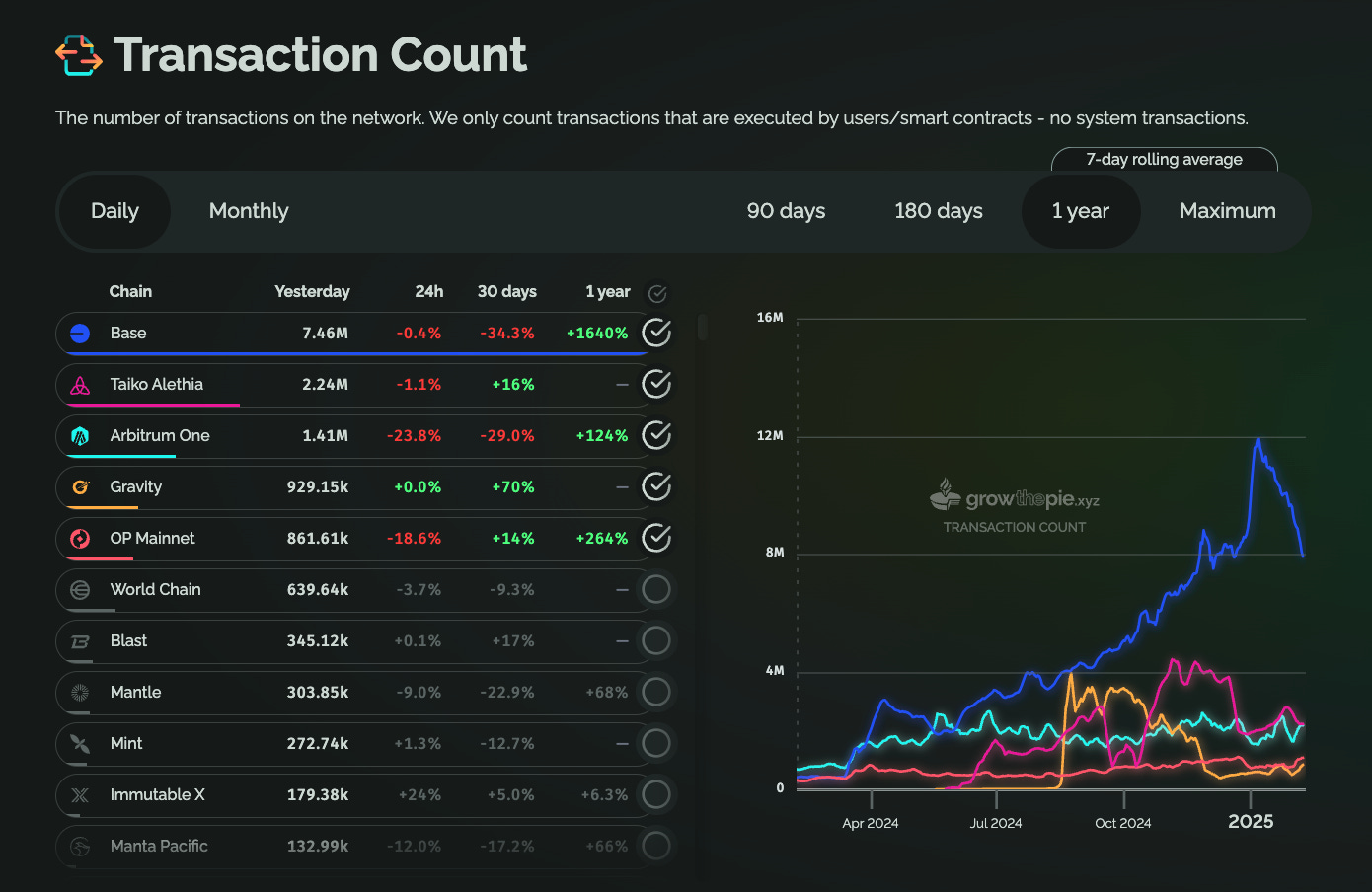Click Base yesterday value 7.46M
Image resolution: width=1372 pixels, height=892 pixels.
325,334
